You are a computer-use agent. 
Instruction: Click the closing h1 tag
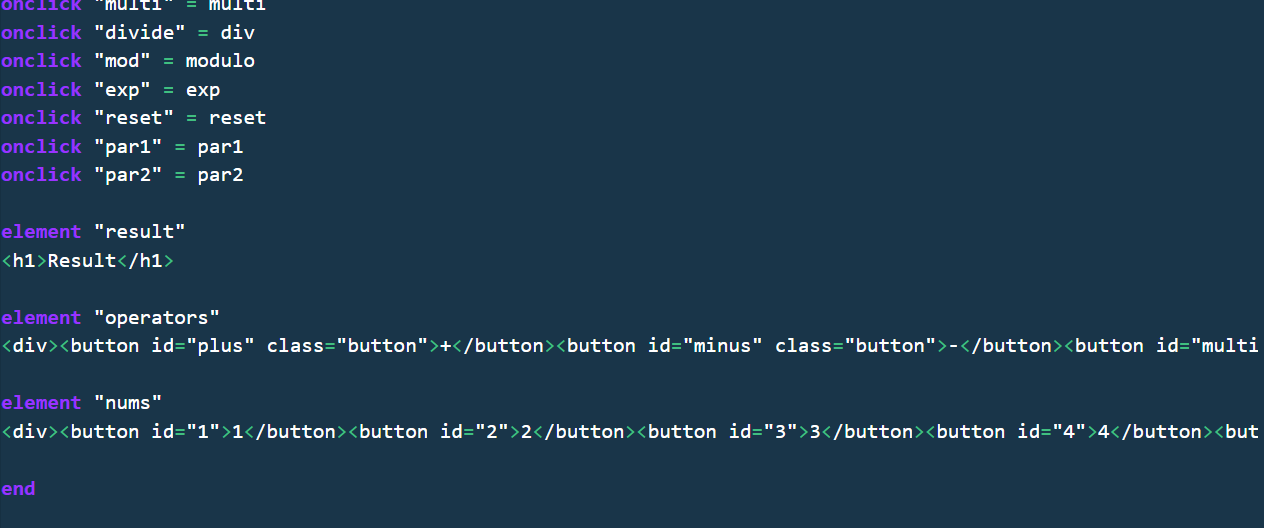(x=145, y=261)
